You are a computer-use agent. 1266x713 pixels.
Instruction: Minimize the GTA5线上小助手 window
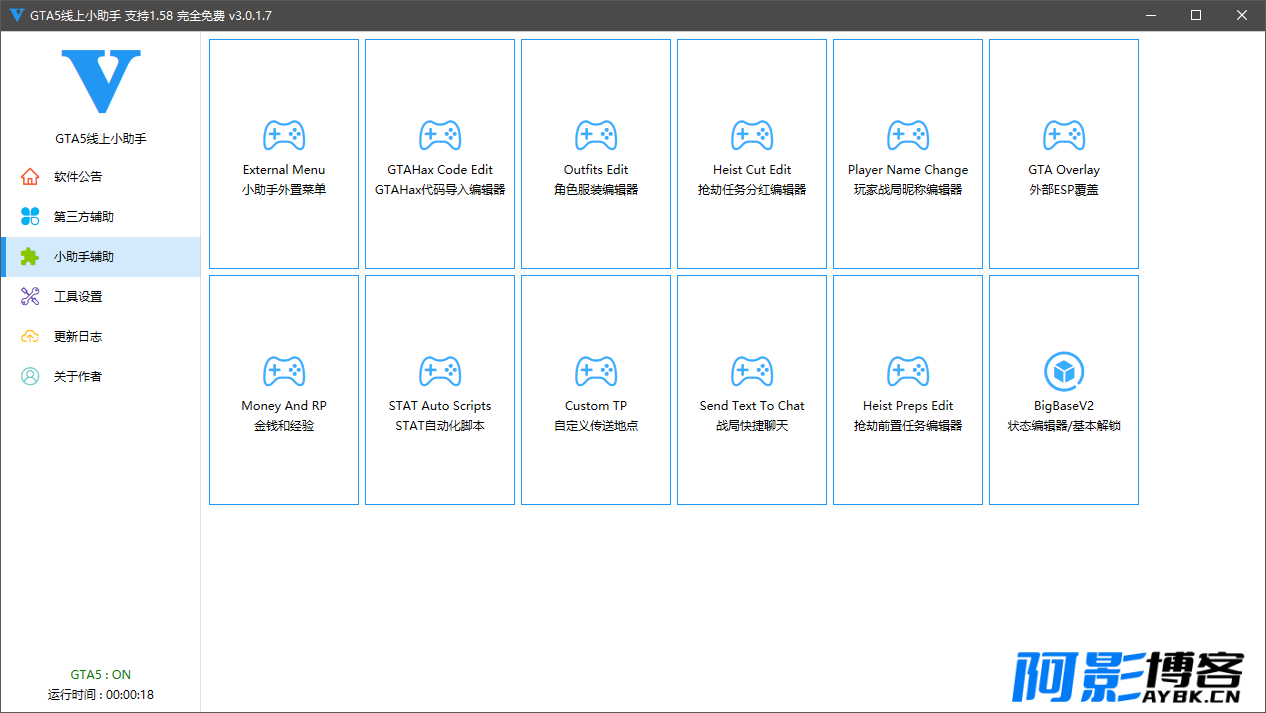pyautogui.click(x=1152, y=16)
